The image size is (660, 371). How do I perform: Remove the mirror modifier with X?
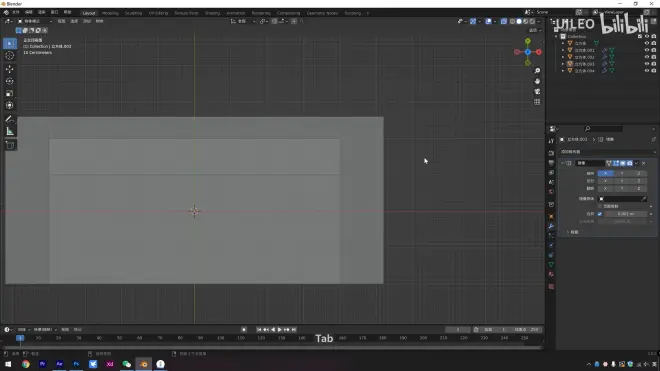coord(644,163)
